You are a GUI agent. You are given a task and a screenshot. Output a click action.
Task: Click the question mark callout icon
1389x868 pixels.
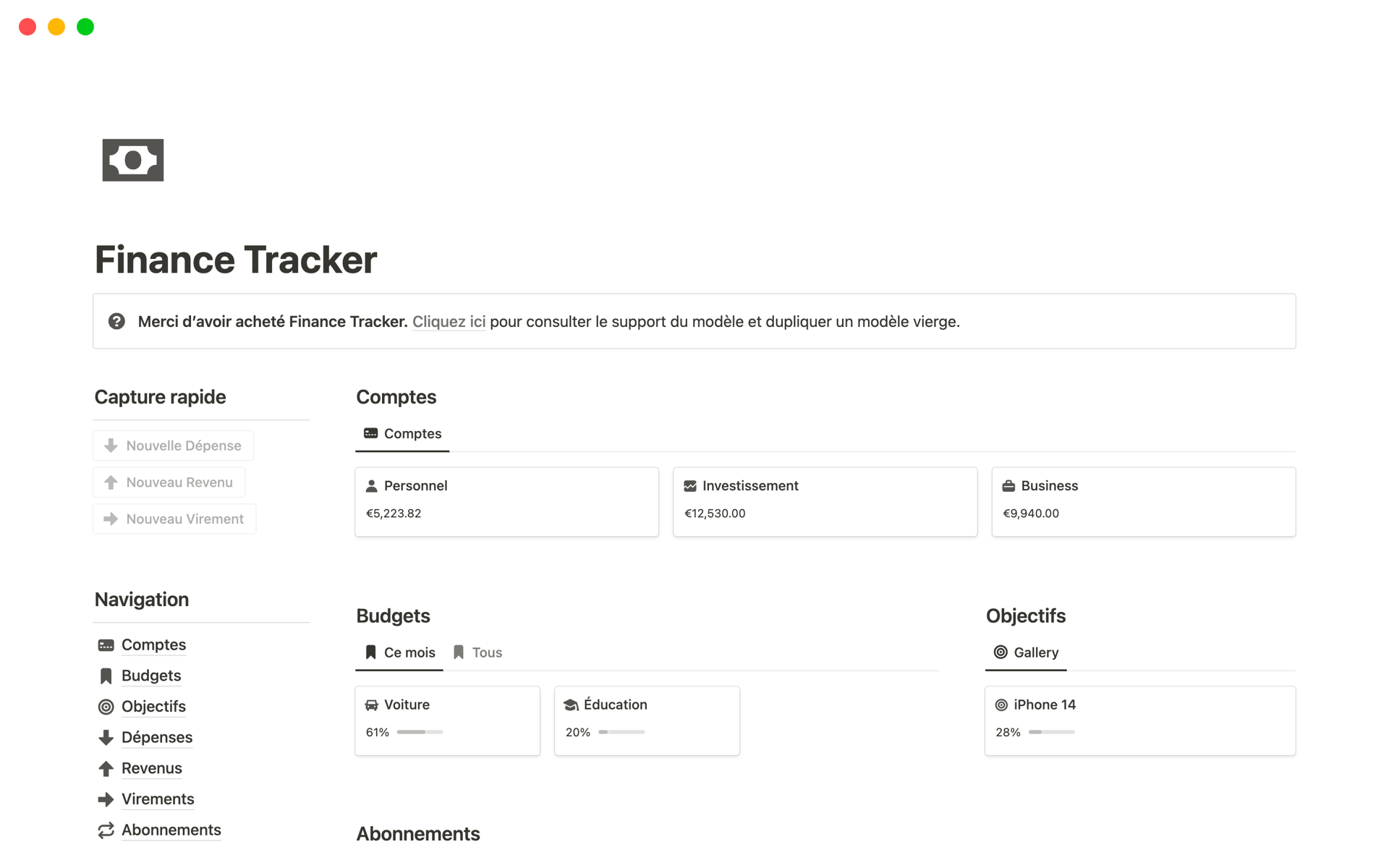click(x=116, y=321)
